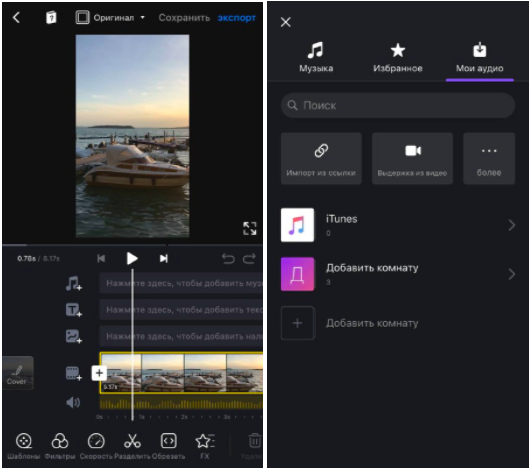
Task: Tap the более more options button
Action: (489, 158)
